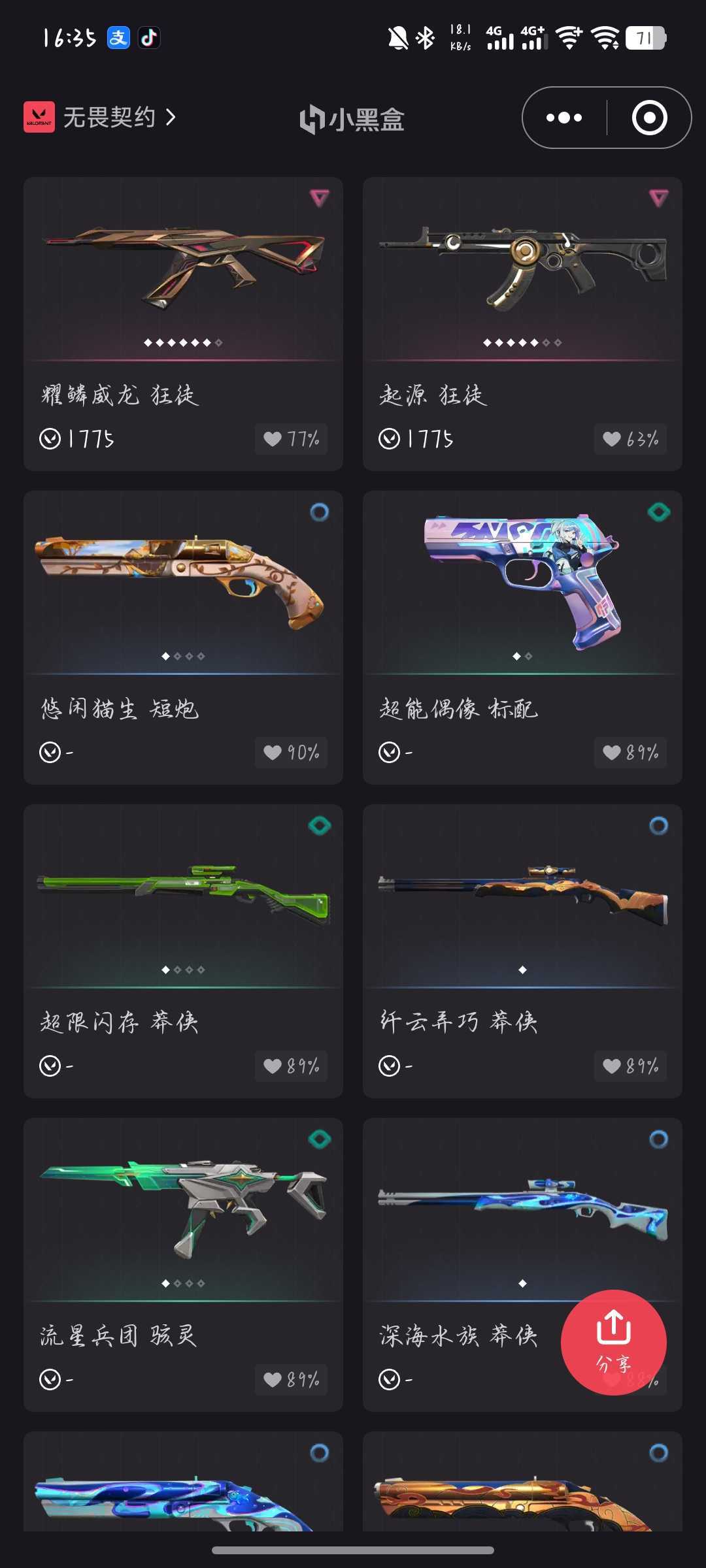
Task: Click the Valorant red logo icon
Action: (39, 118)
